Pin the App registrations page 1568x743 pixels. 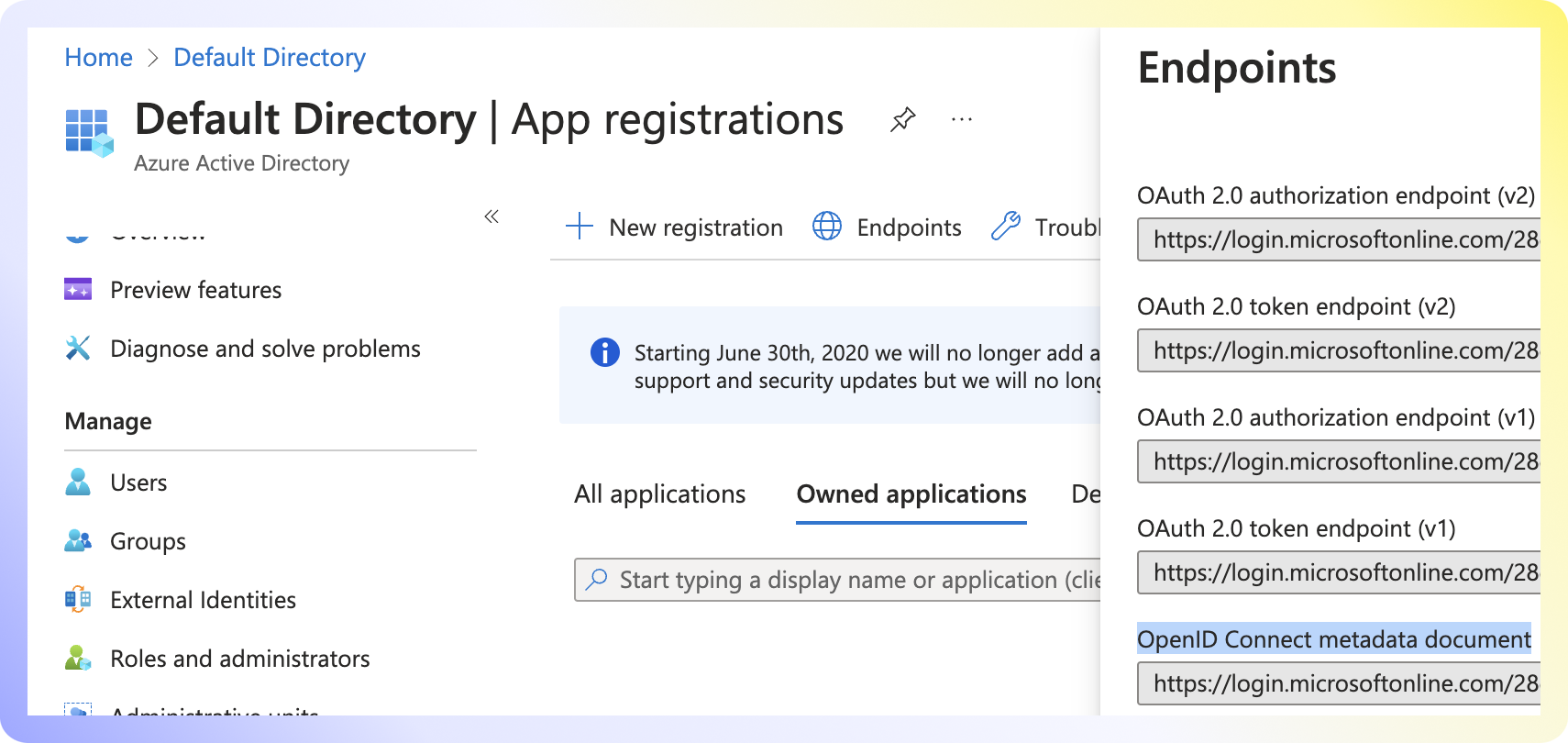903,119
